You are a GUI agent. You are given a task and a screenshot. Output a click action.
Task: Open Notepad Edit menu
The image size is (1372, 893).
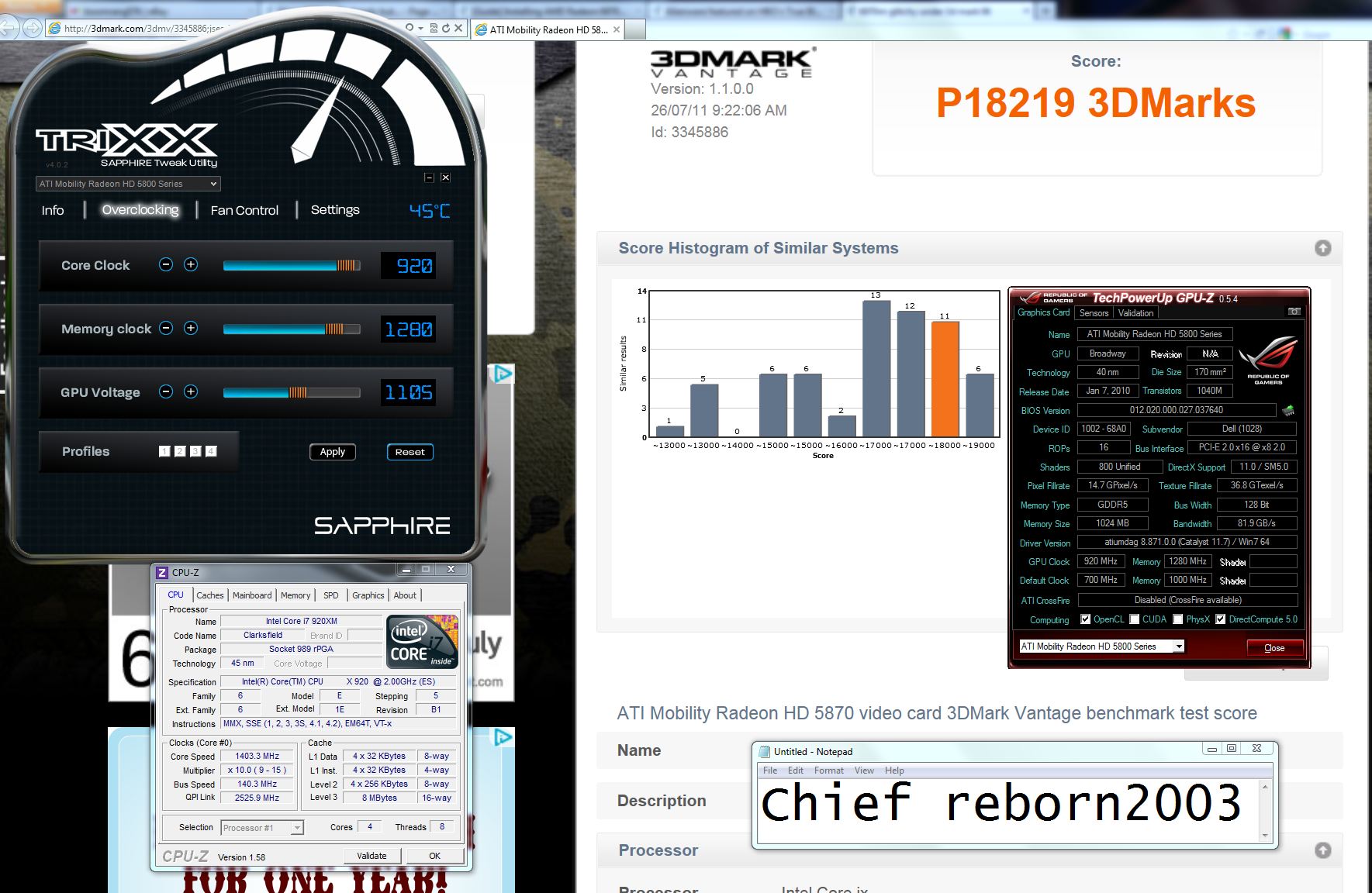[x=796, y=771]
